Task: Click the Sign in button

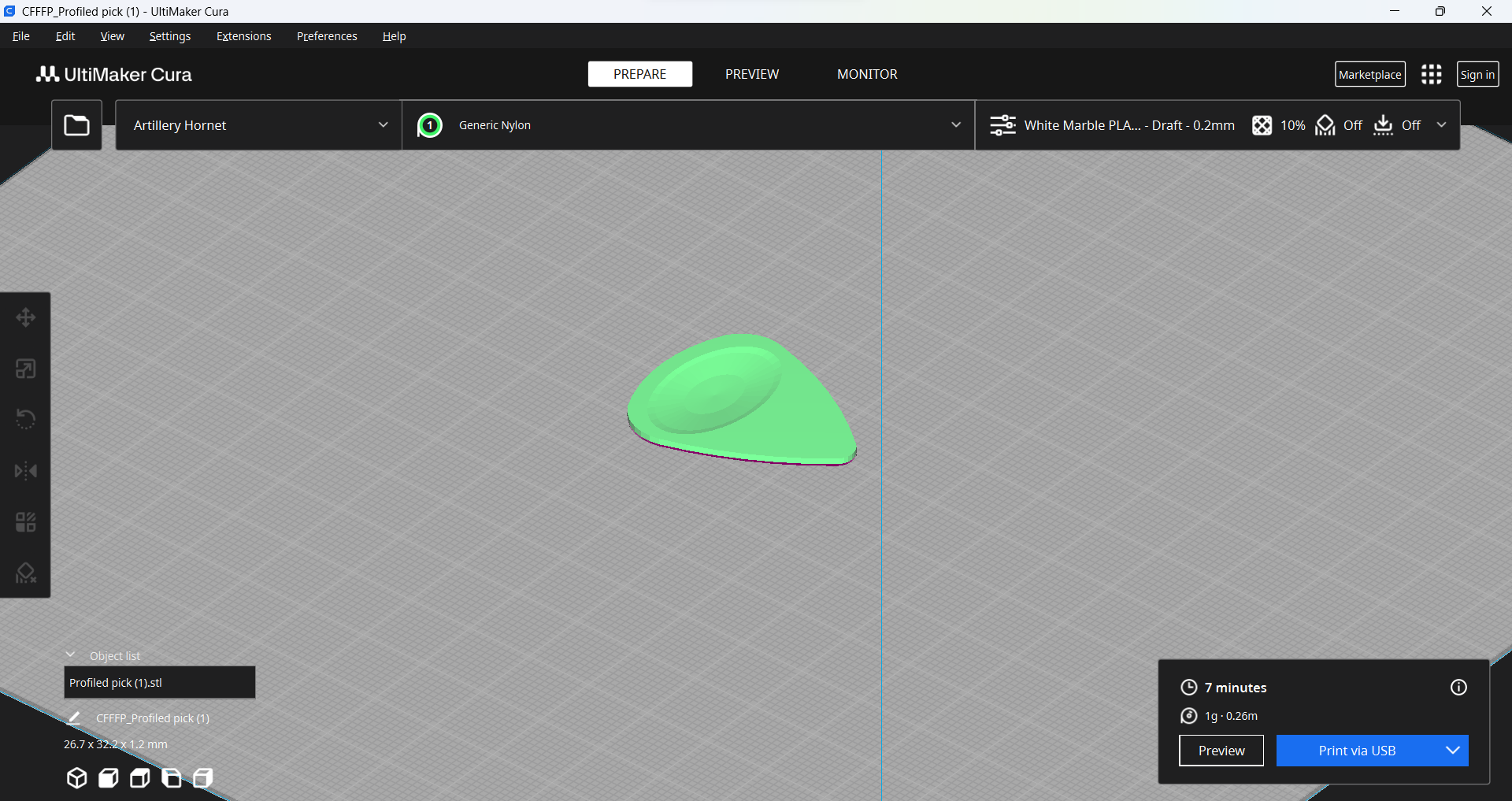Action: pyautogui.click(x=1477, y=74)
